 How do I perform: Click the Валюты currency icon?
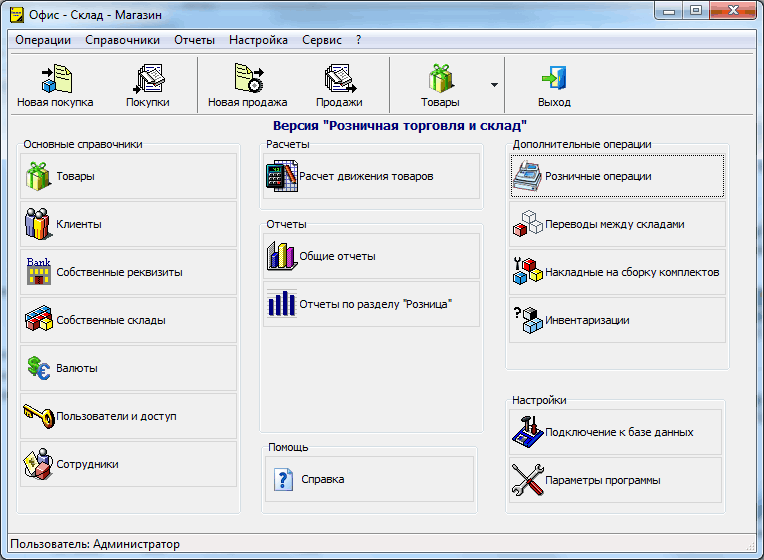pyautogui.click(x=38, y=368)
